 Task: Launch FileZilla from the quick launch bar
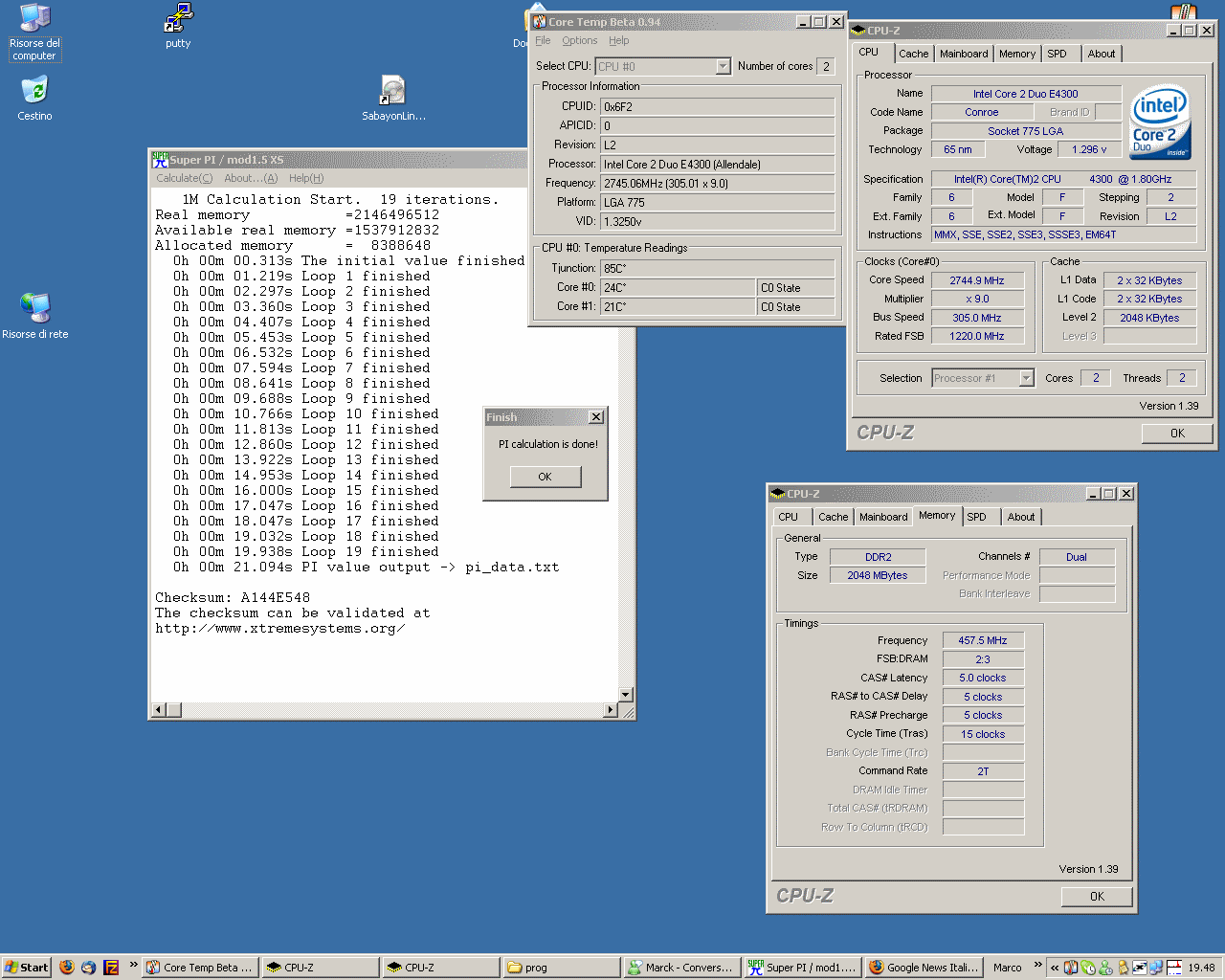coord(111,968)
